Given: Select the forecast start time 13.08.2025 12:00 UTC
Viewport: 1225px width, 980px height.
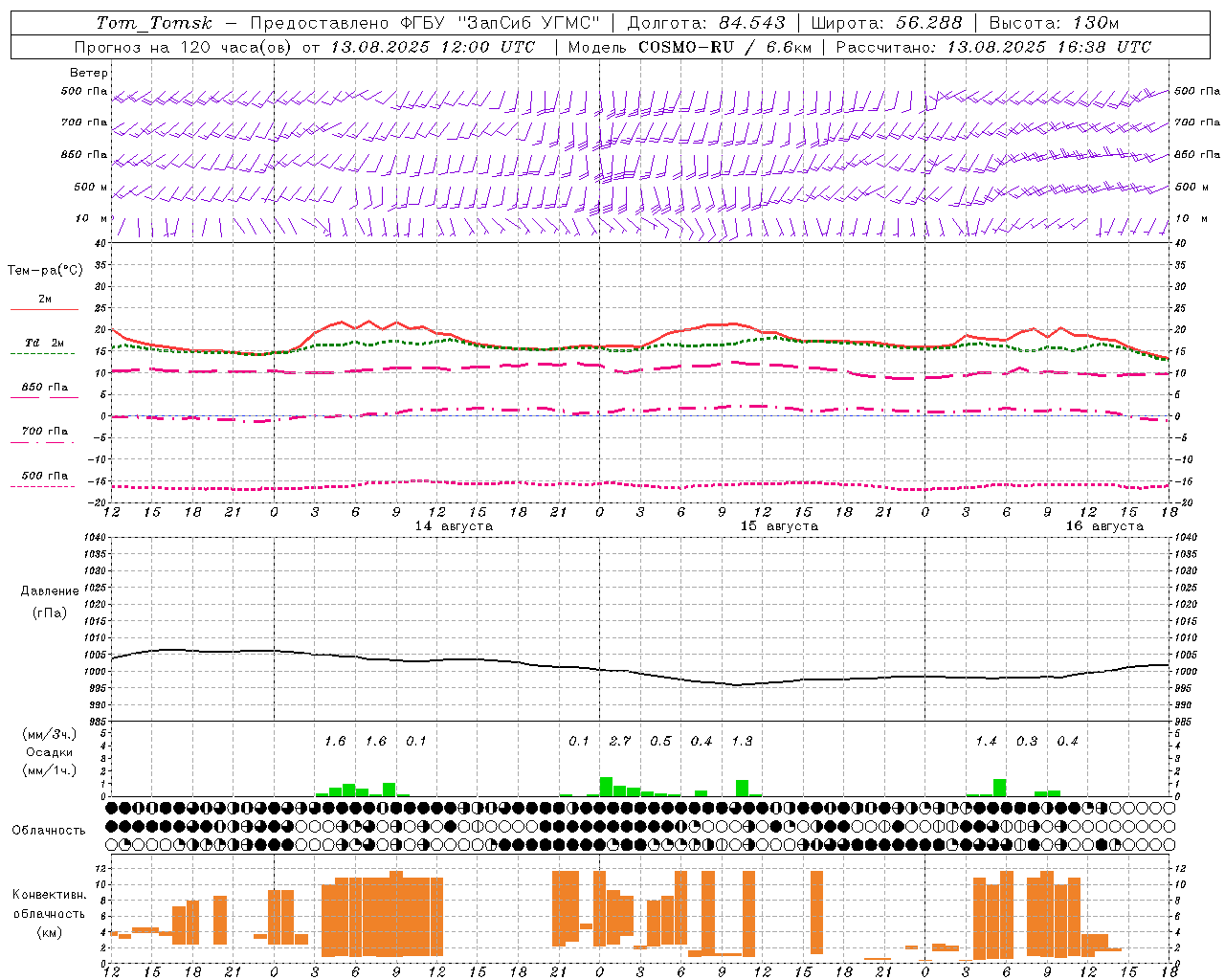Looking at the screenshot, I should pyautogui.click(x=433, y=47).
